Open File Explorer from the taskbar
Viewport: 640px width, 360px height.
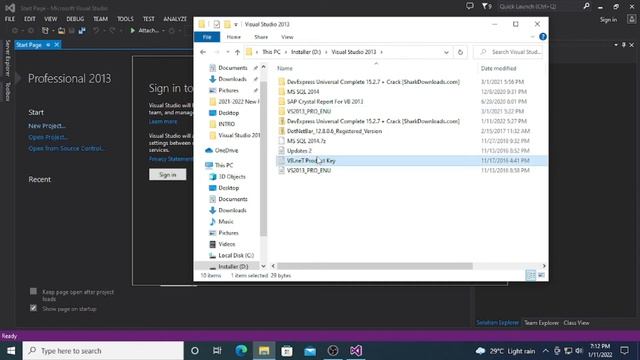[264, 351]
